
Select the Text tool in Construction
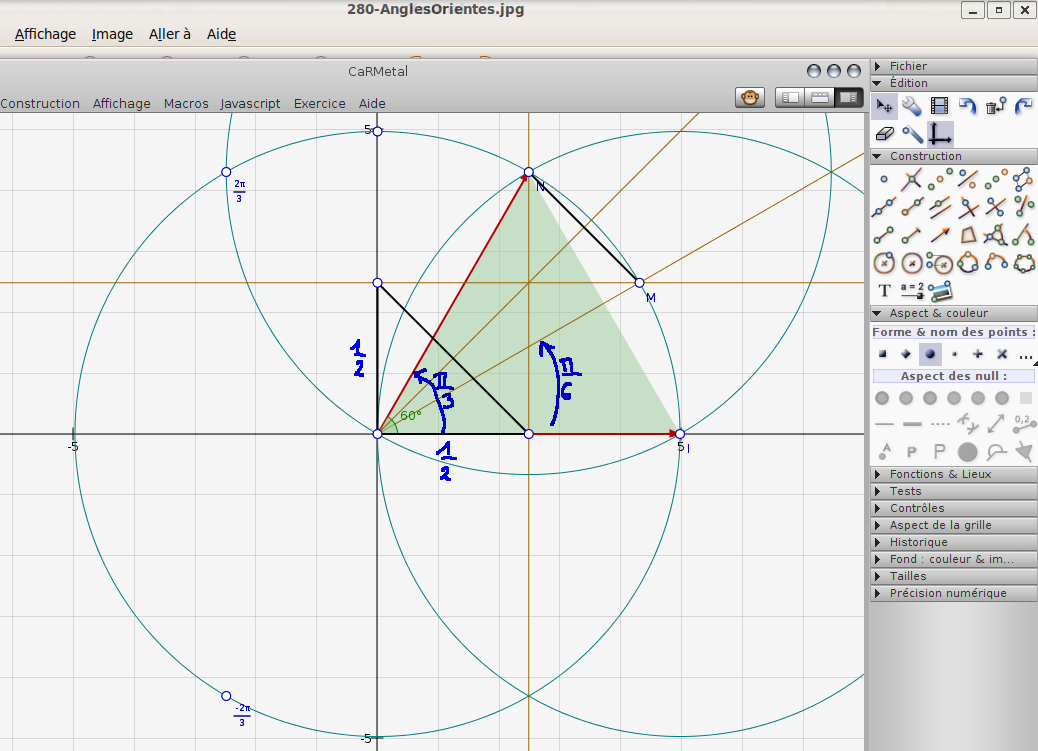pos(883,290)
